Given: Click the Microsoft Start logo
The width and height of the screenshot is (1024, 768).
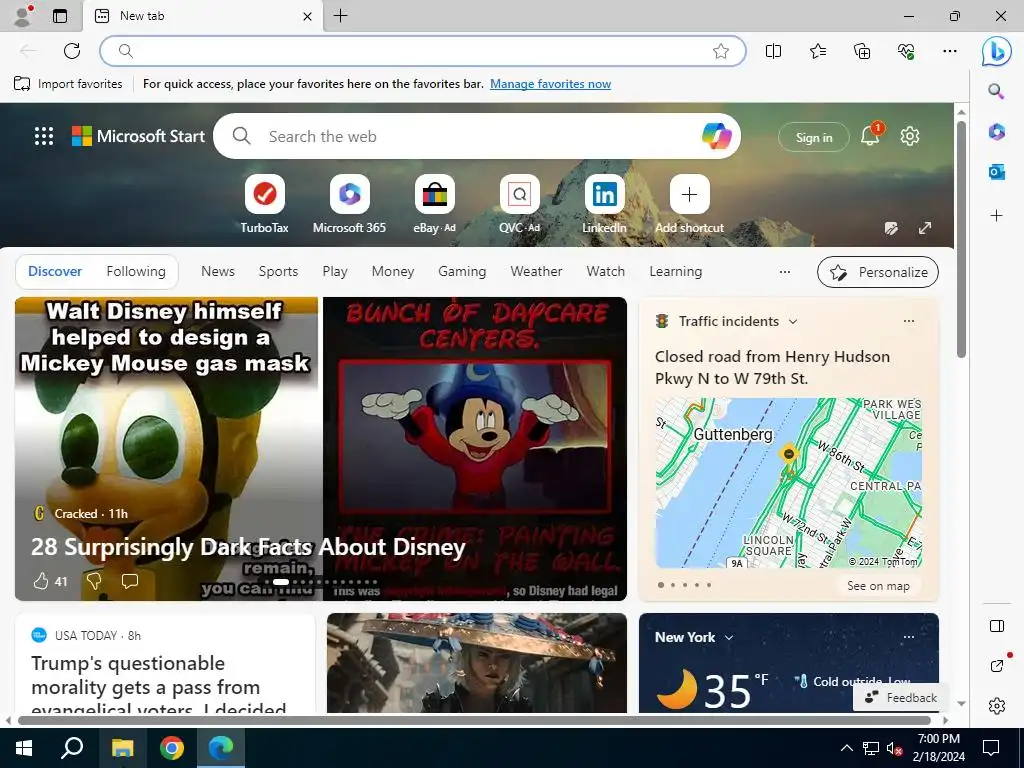Looking at the screenshot, I should (x=138, y=136).
